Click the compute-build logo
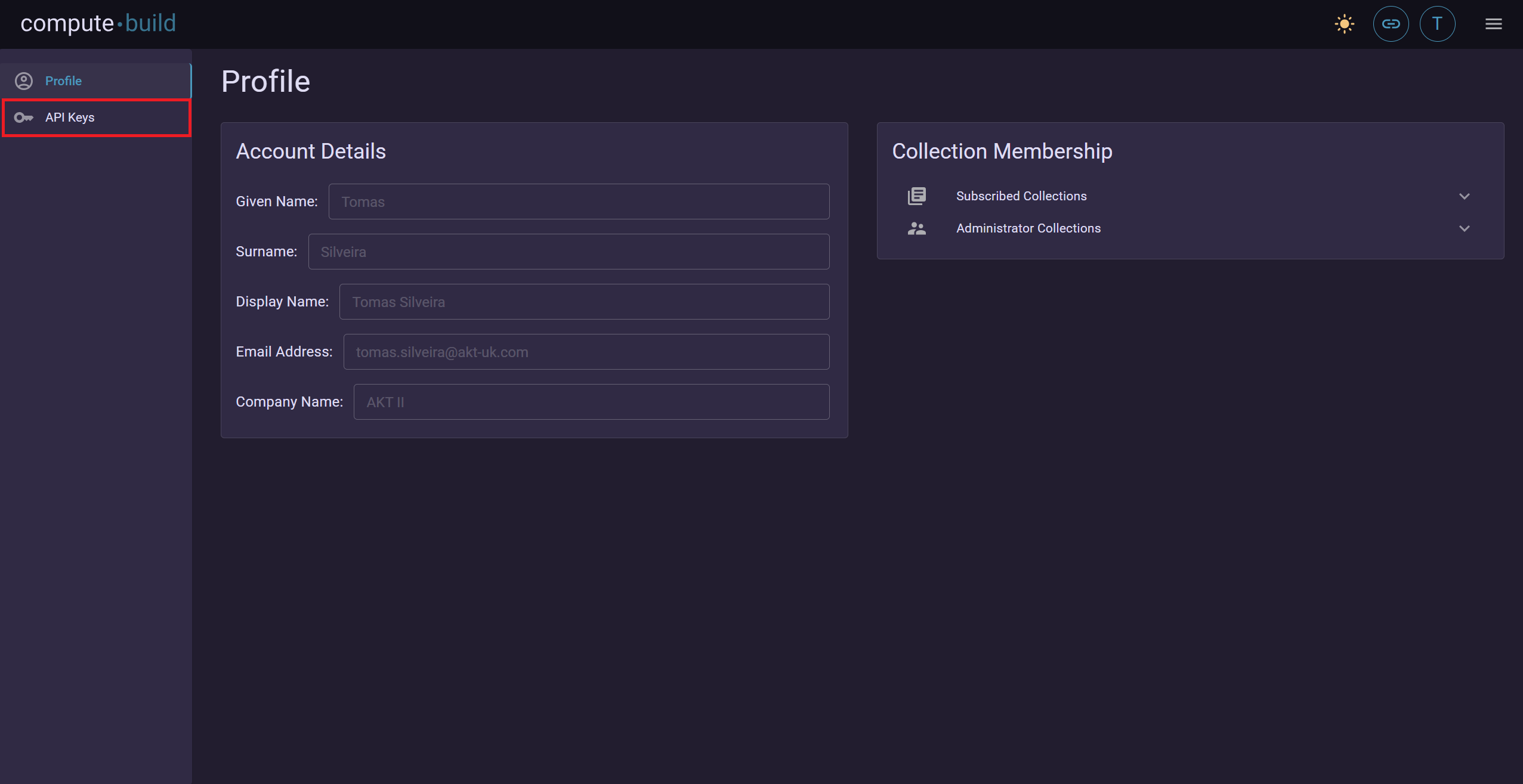 click(97, 23)
